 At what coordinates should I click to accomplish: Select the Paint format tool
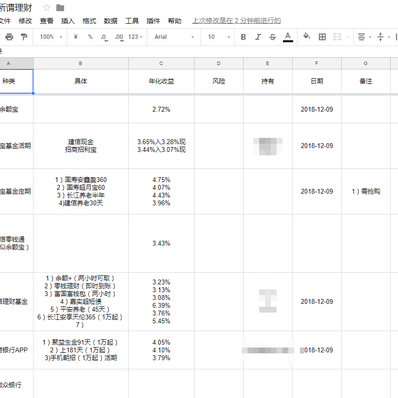[x=24, y=37]
